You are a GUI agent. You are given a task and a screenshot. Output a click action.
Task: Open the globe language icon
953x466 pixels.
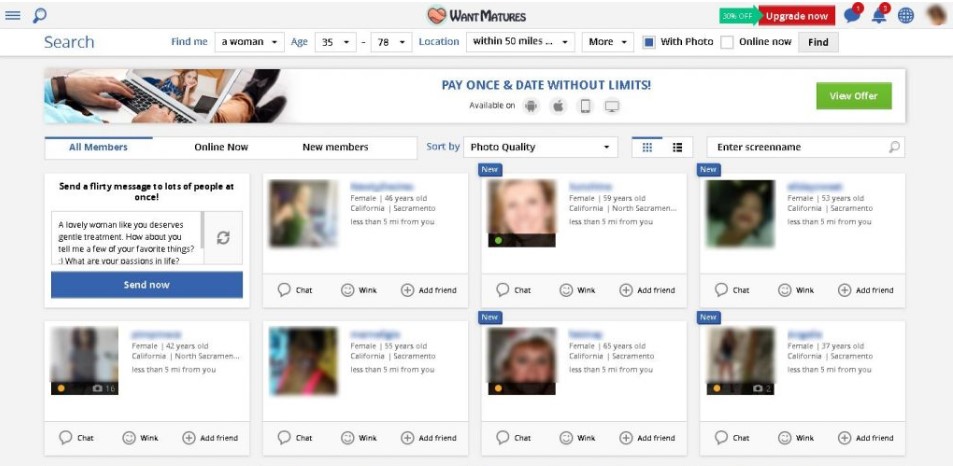click(x=906, y=16)
